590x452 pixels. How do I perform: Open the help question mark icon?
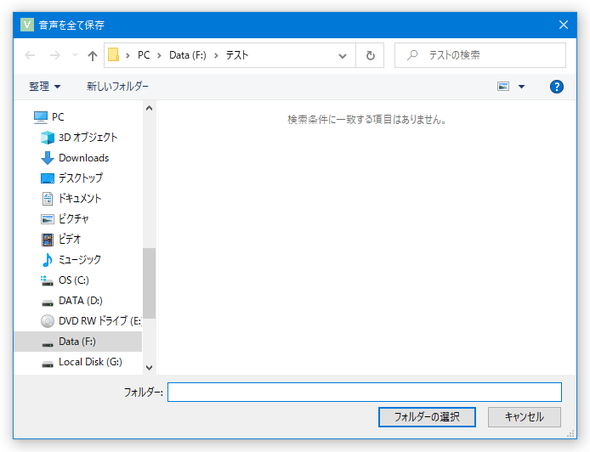click(x=557, y=87)
